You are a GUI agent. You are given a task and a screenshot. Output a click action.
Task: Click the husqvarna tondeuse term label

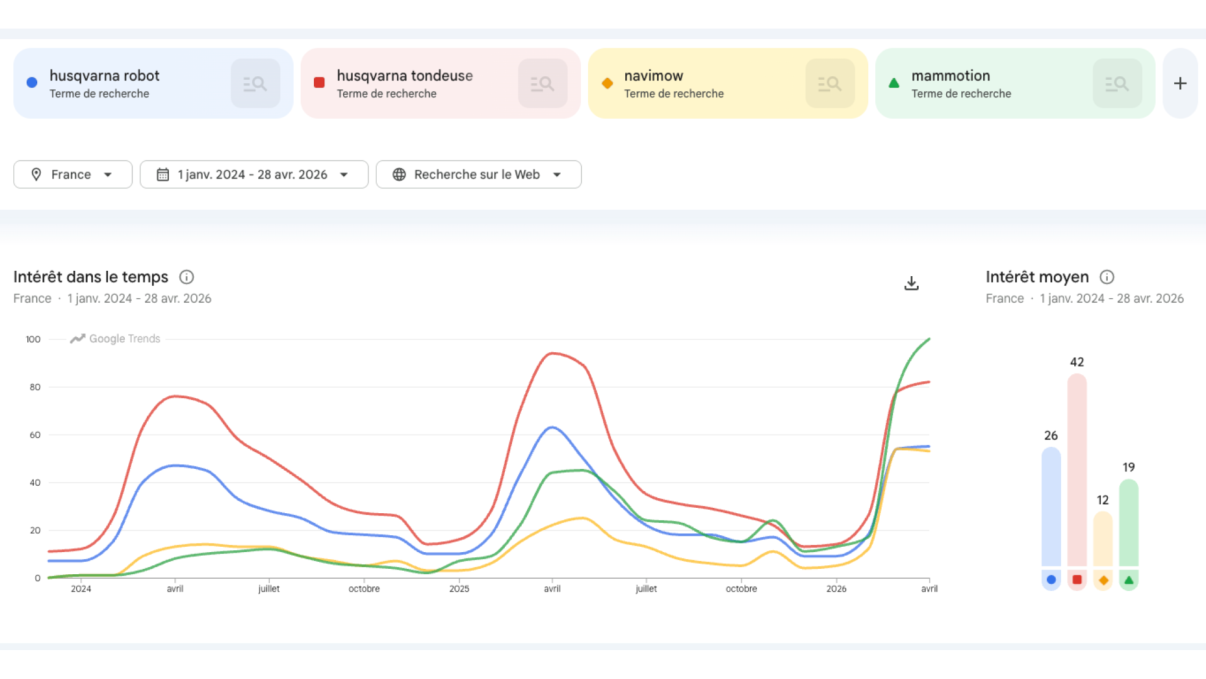404,75
